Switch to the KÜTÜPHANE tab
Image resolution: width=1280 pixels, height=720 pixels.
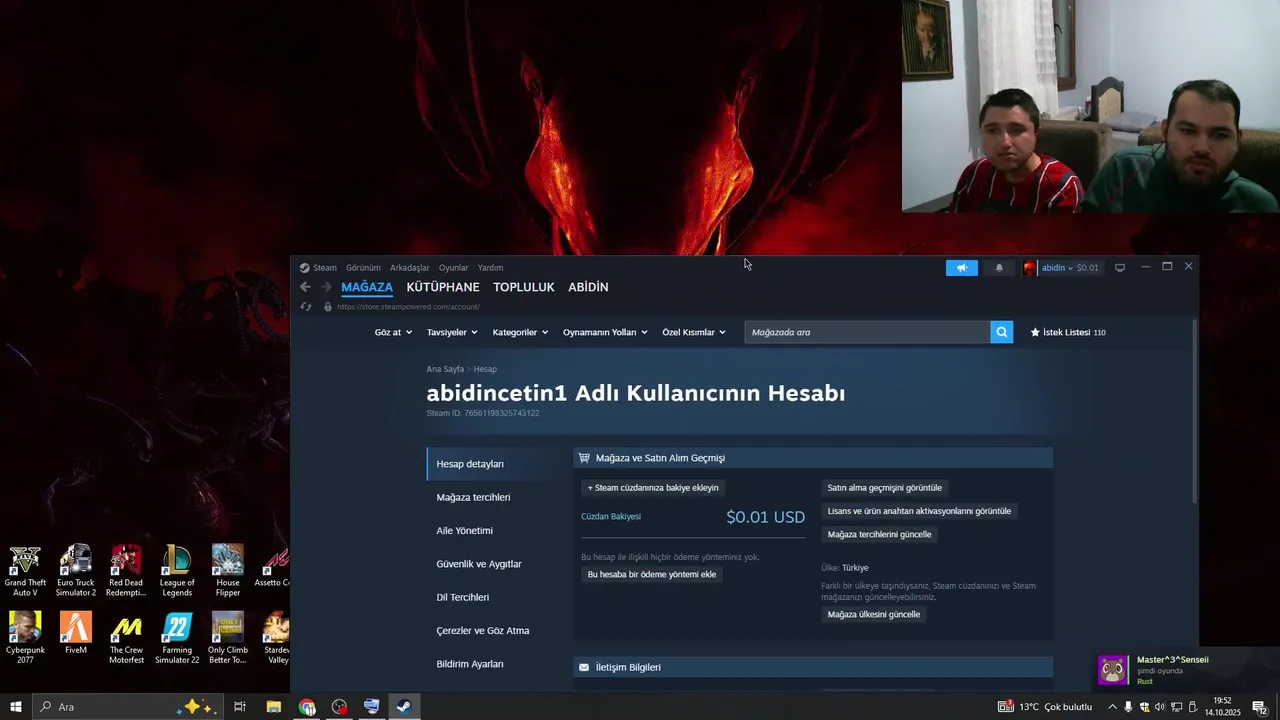443,287
